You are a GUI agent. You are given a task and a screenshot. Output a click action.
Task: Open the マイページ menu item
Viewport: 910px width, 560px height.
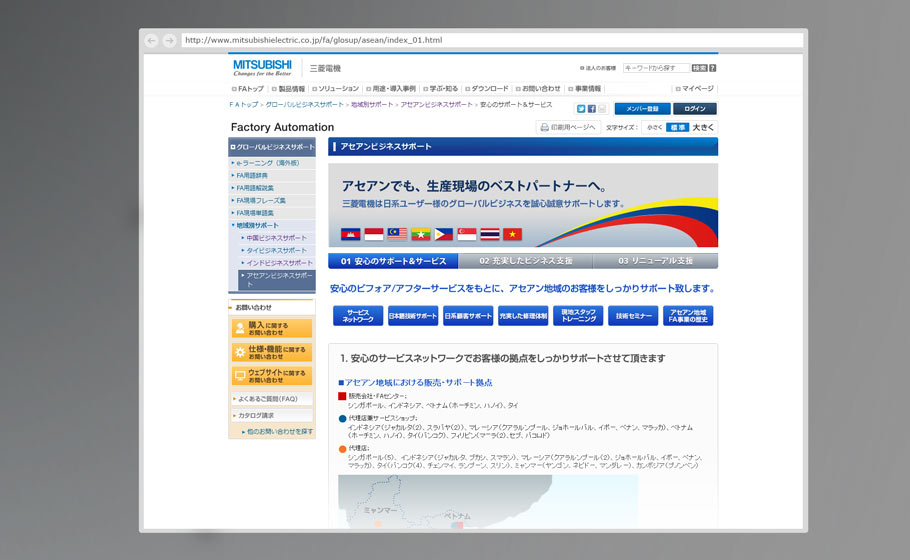pyautogui.click(x=695, y=89)
